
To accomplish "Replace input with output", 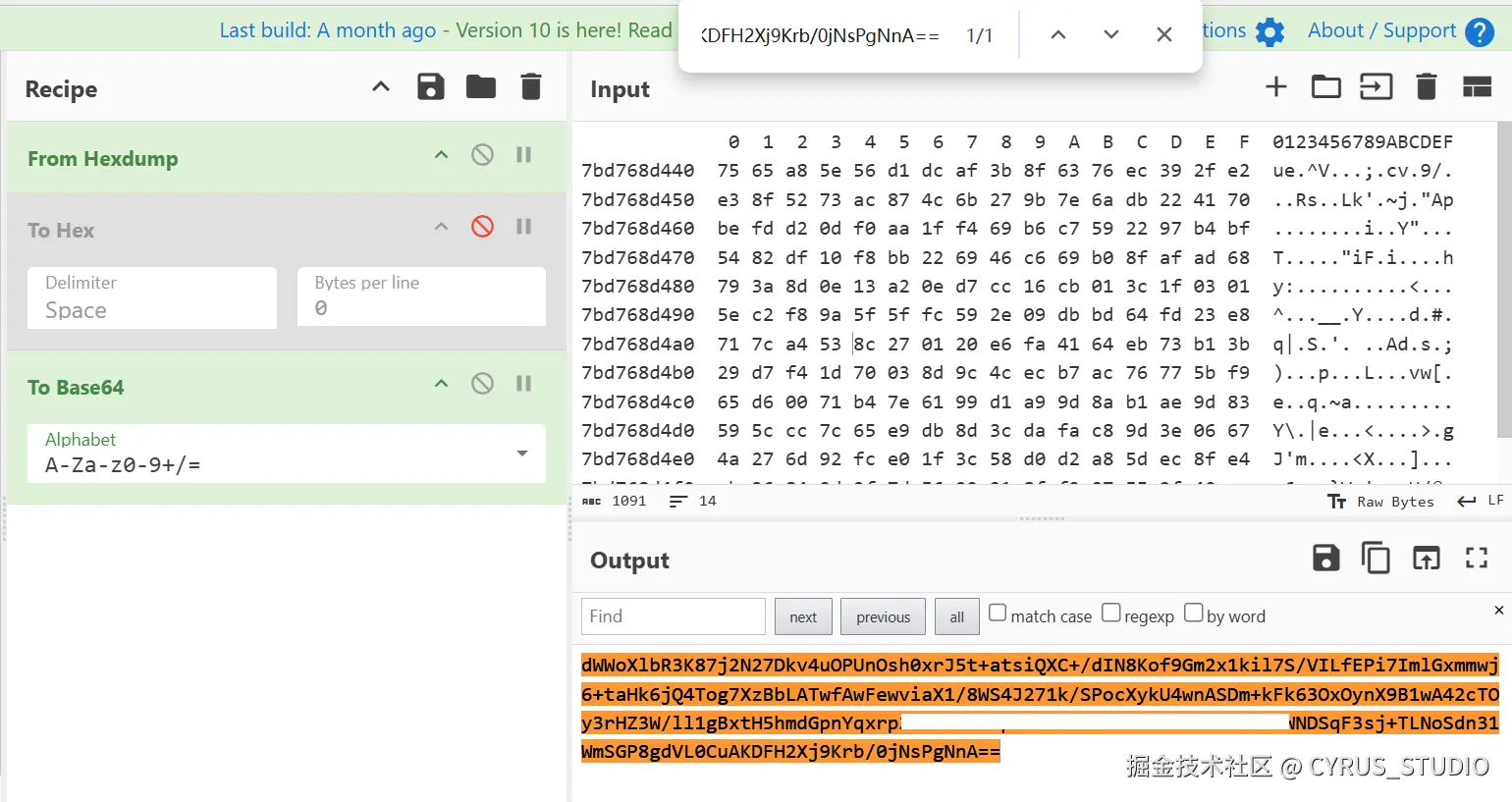I will (x=1427, y=559).
